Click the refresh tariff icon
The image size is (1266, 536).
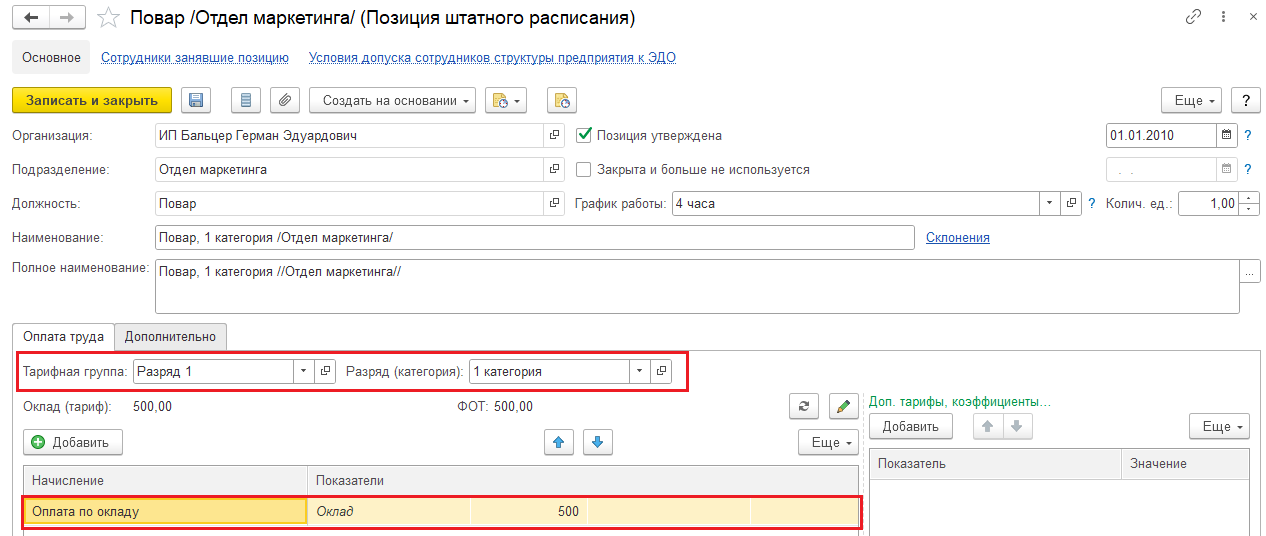803,406
